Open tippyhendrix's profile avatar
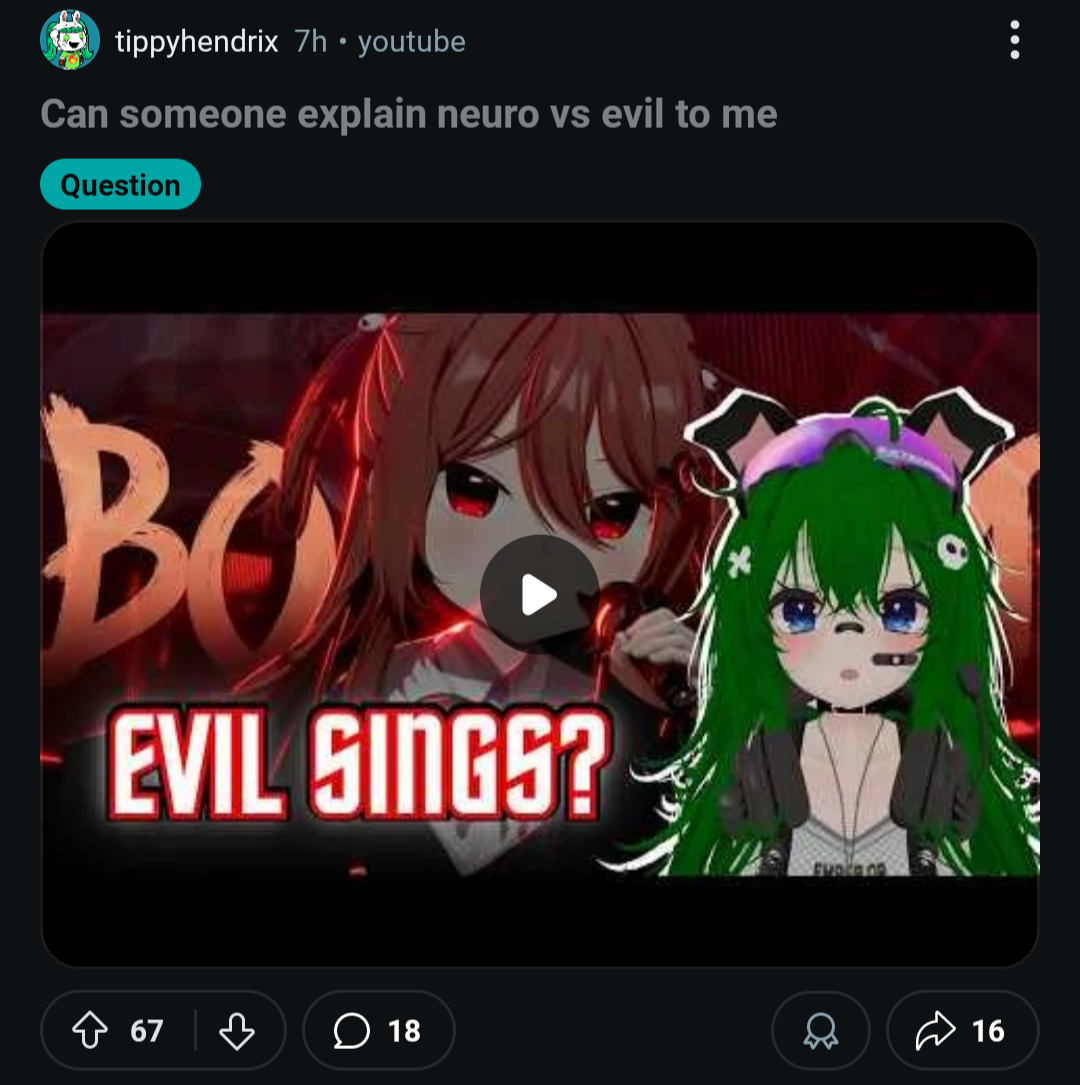 [x=69, y=41]
